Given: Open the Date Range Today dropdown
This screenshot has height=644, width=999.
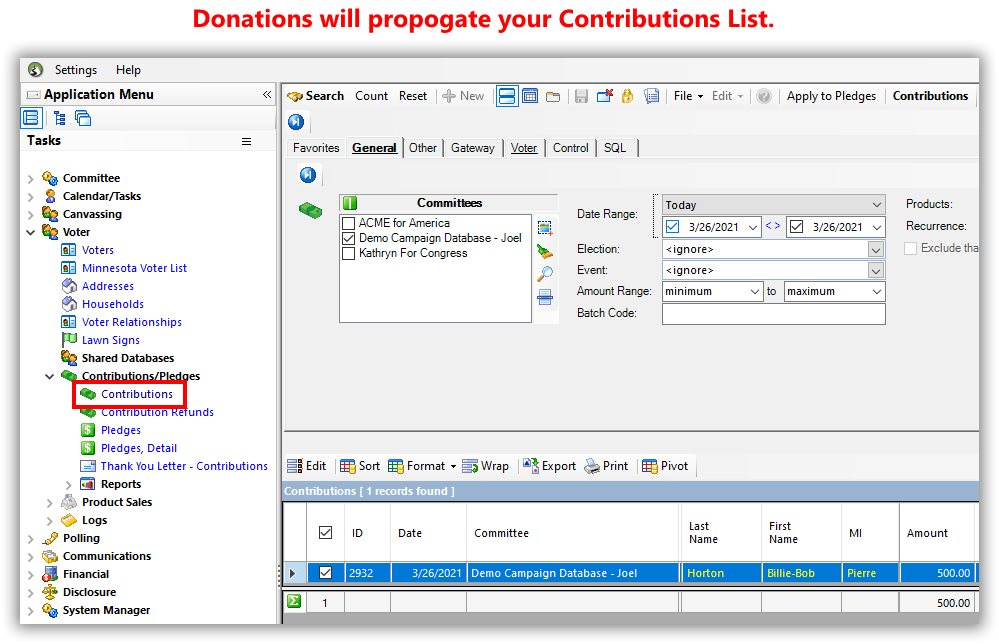Looking at the screenshot, I should pyautogui.click(x=876, y=205).
